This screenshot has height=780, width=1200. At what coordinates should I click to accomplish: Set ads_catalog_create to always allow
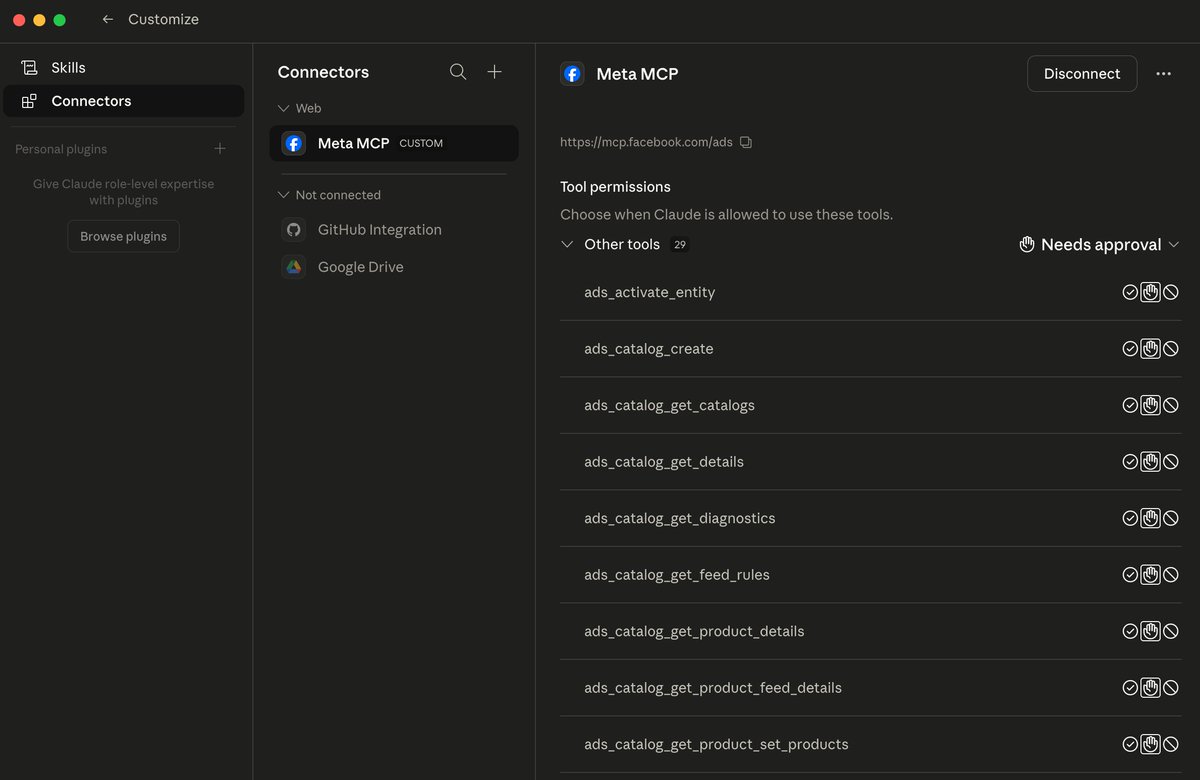pyautogui.click(x=1130, y=349)
